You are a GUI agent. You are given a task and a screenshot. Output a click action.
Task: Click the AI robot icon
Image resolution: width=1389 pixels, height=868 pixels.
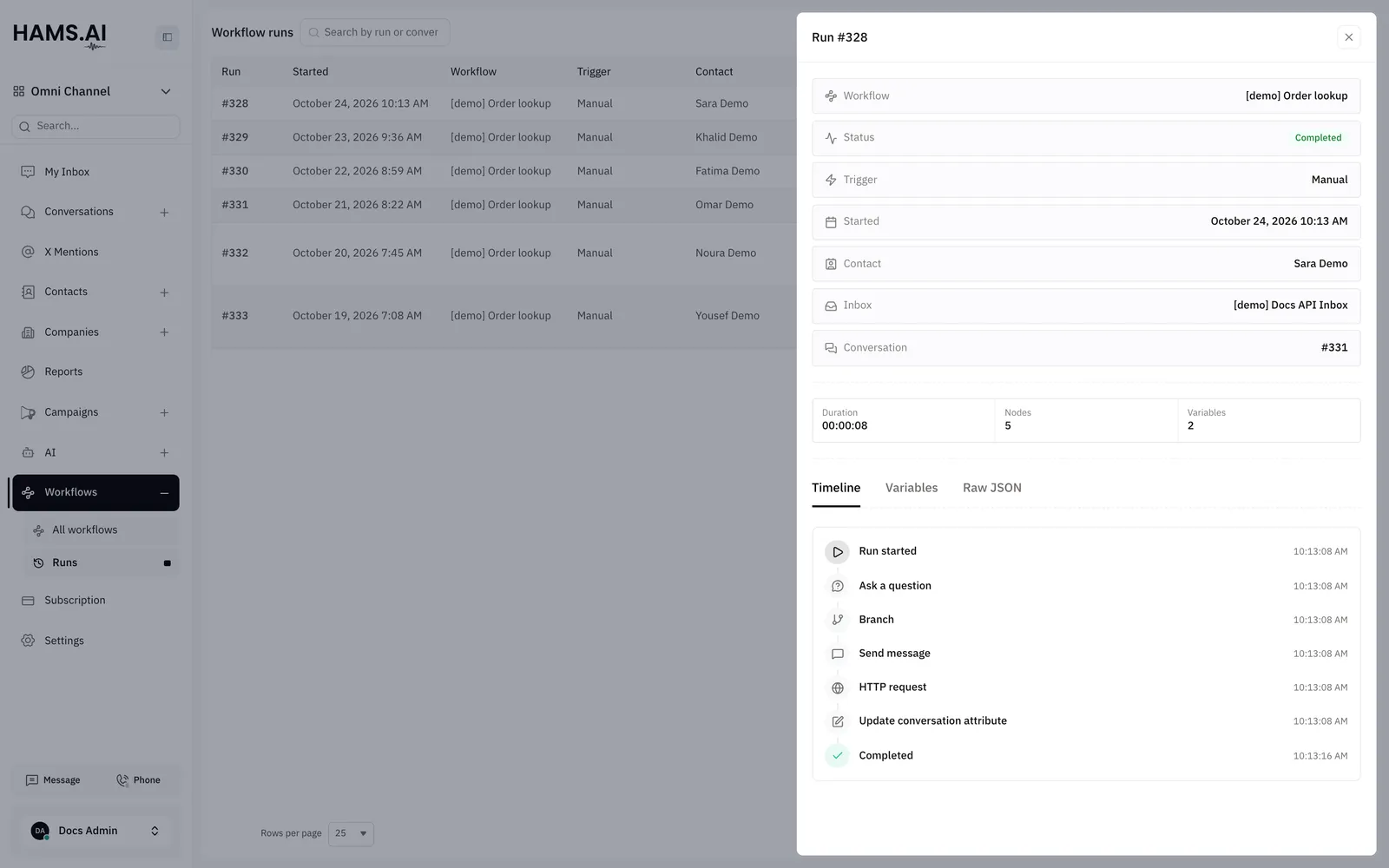click(28, 452)
